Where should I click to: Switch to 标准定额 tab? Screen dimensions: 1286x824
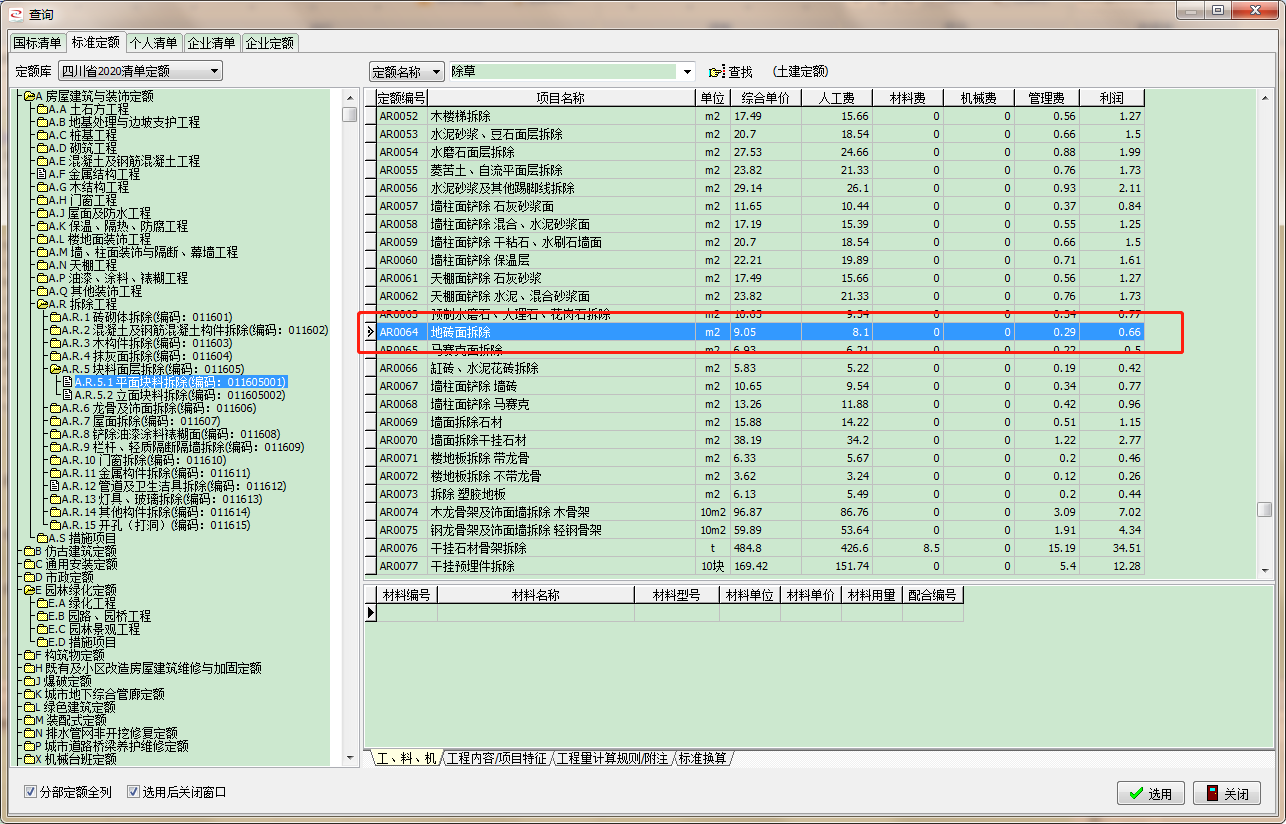point(95,43)
